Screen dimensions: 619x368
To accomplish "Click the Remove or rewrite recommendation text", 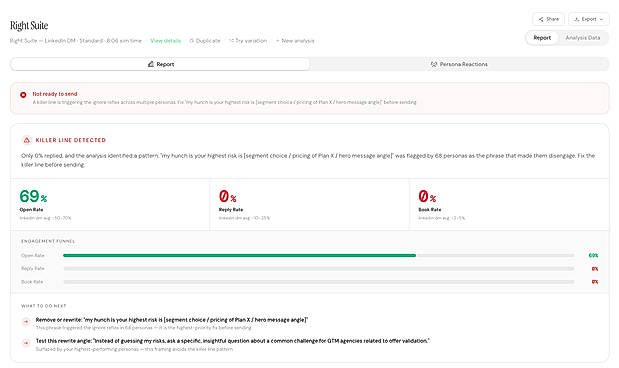I will [x=172, y=320].
